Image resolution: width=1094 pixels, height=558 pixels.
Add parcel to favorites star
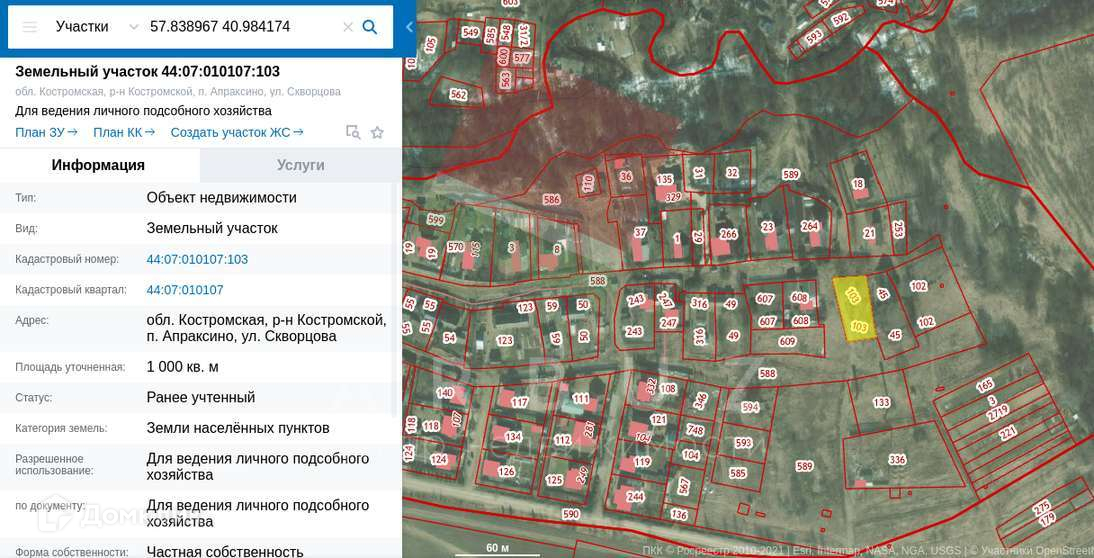tap(377, 133)
